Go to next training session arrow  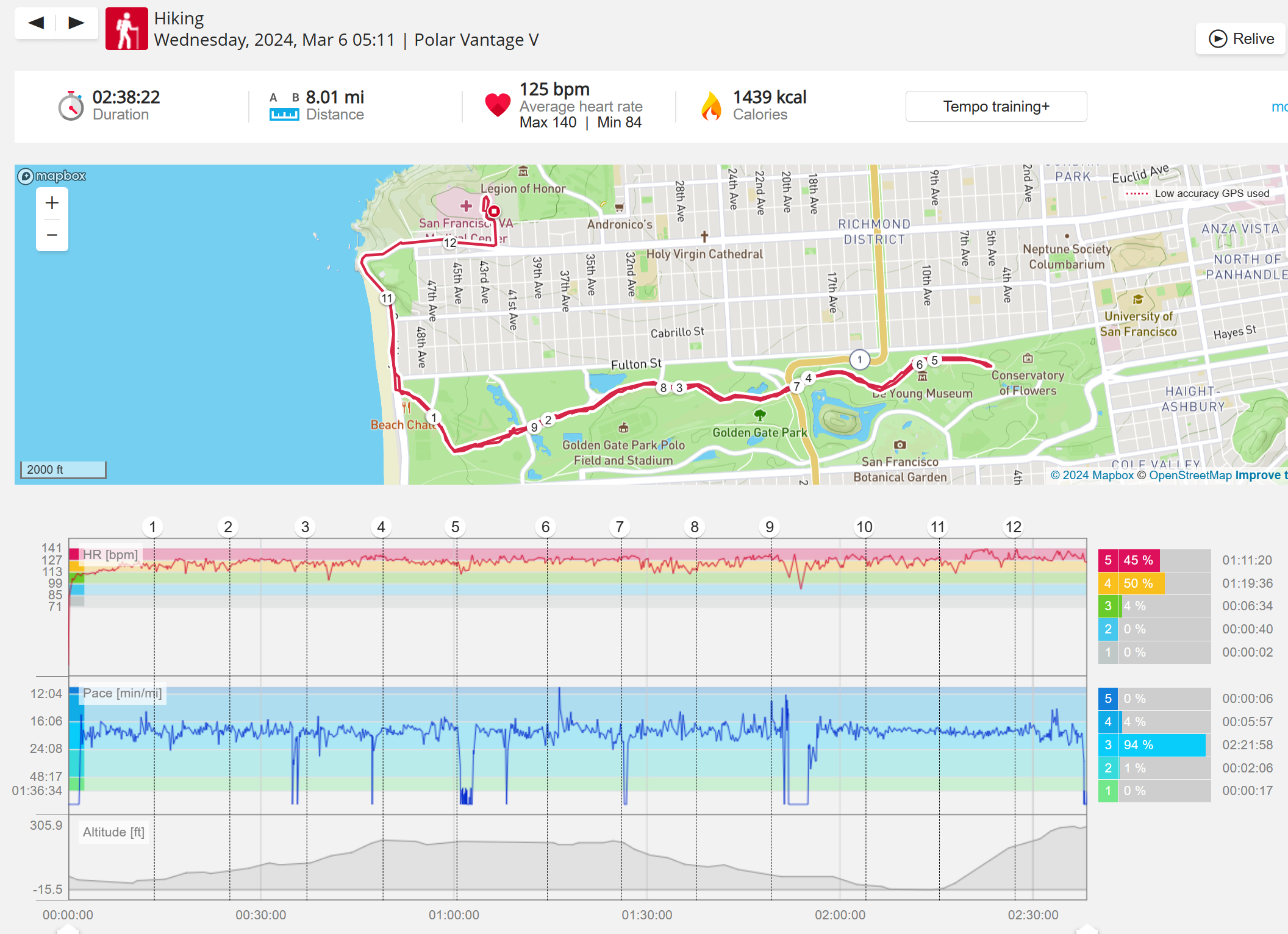[76, 23]
